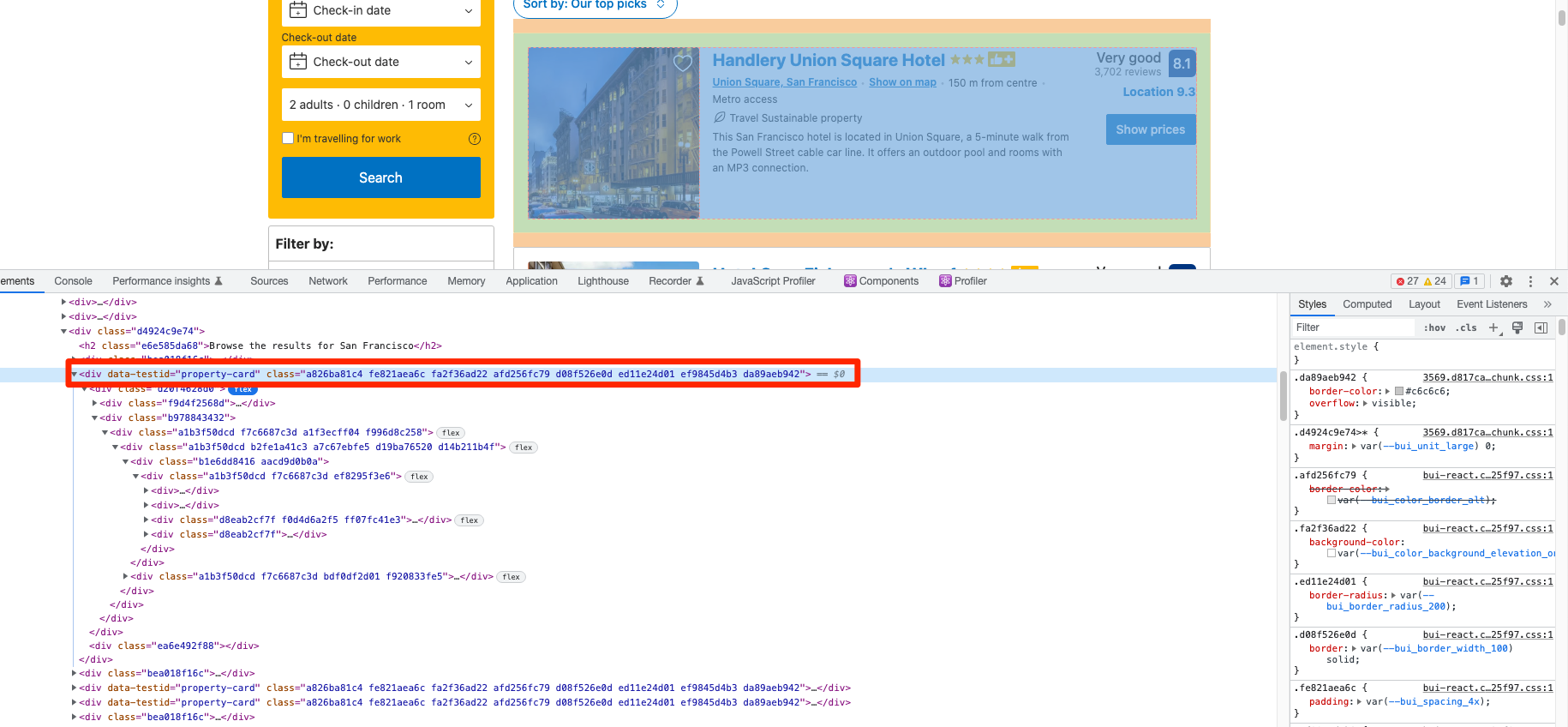Open the Performance insights tab
This screenshot has height=727, width=1568.
(x=167, y=281)
